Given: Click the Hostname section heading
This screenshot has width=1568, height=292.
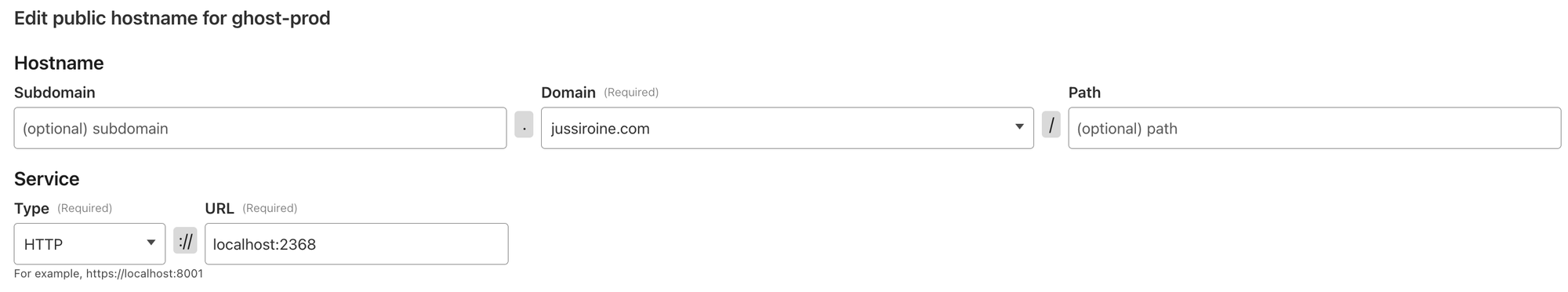Looking at the screenshot, I should pyautogui.click(x=59, y=63).
